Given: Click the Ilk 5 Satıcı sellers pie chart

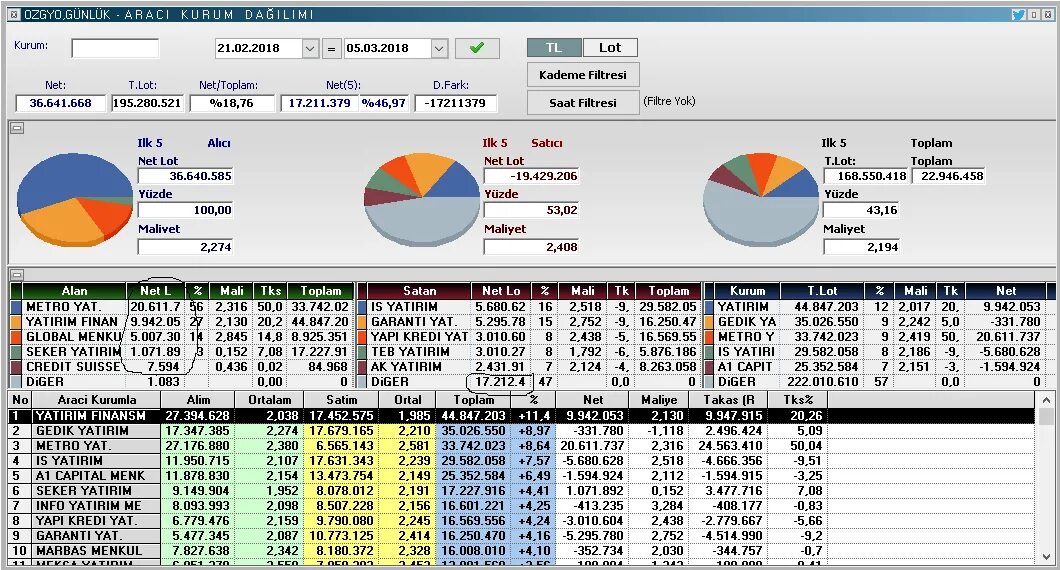Looking at the screenshot, I should point(422,199).
